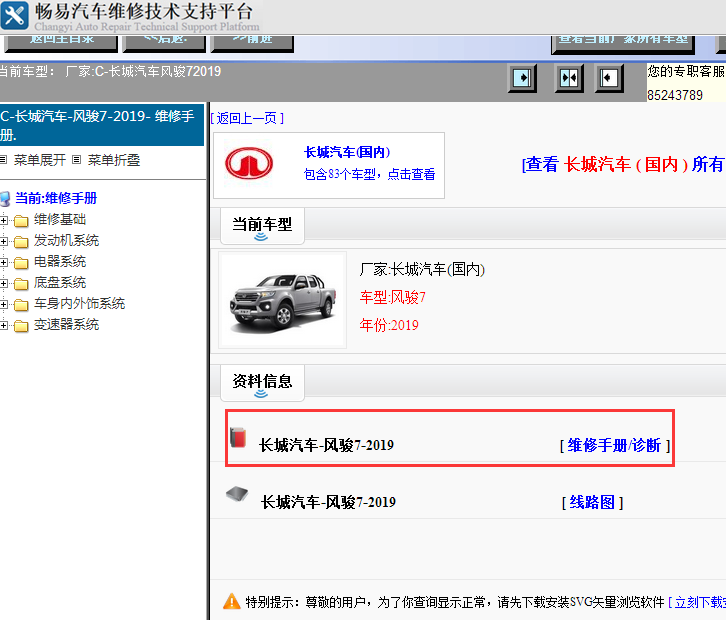Click the folder icon for 变速器系统

tap(21, 326)
